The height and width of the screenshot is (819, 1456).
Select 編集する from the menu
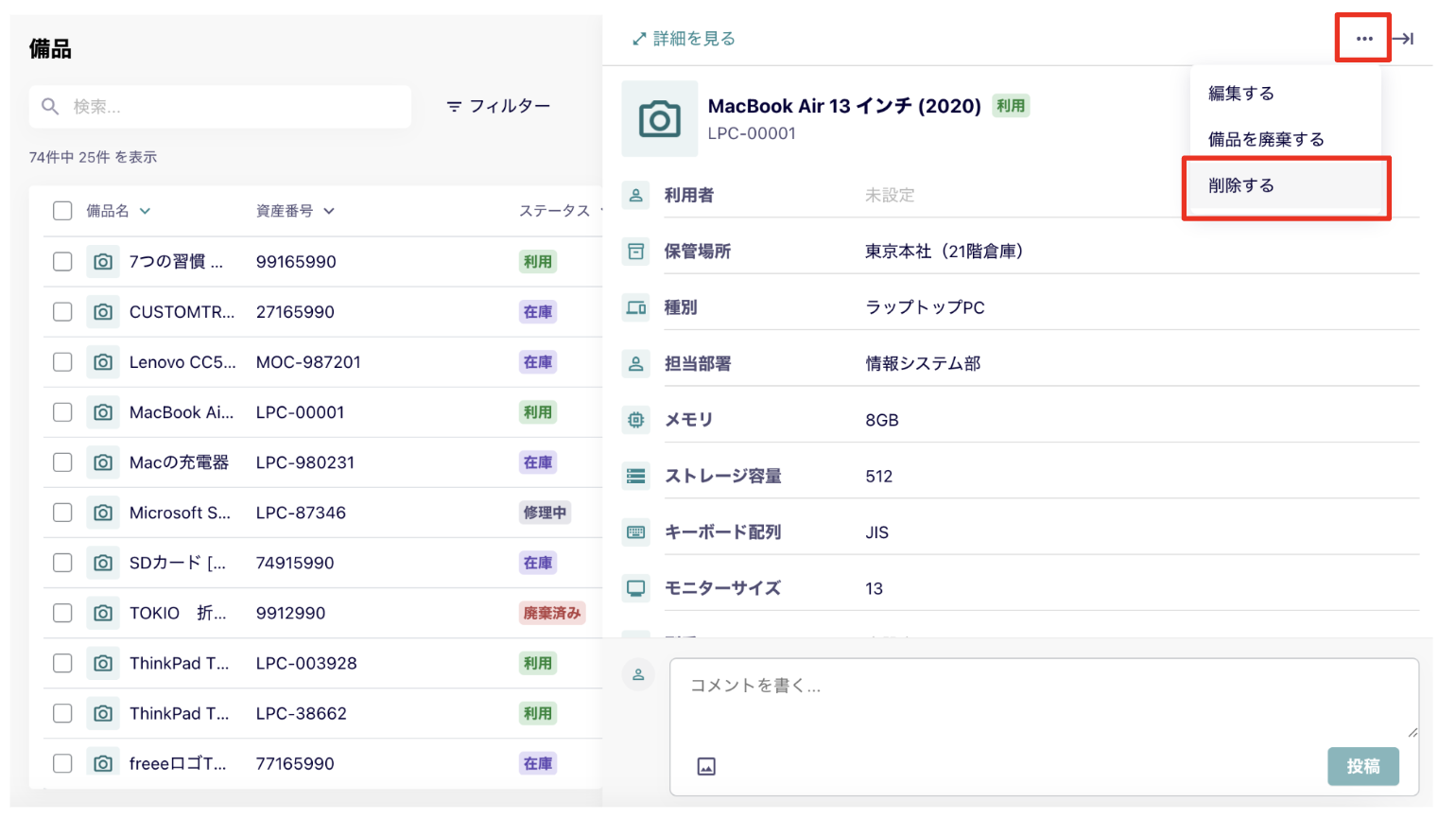(x=1241, y=94)
